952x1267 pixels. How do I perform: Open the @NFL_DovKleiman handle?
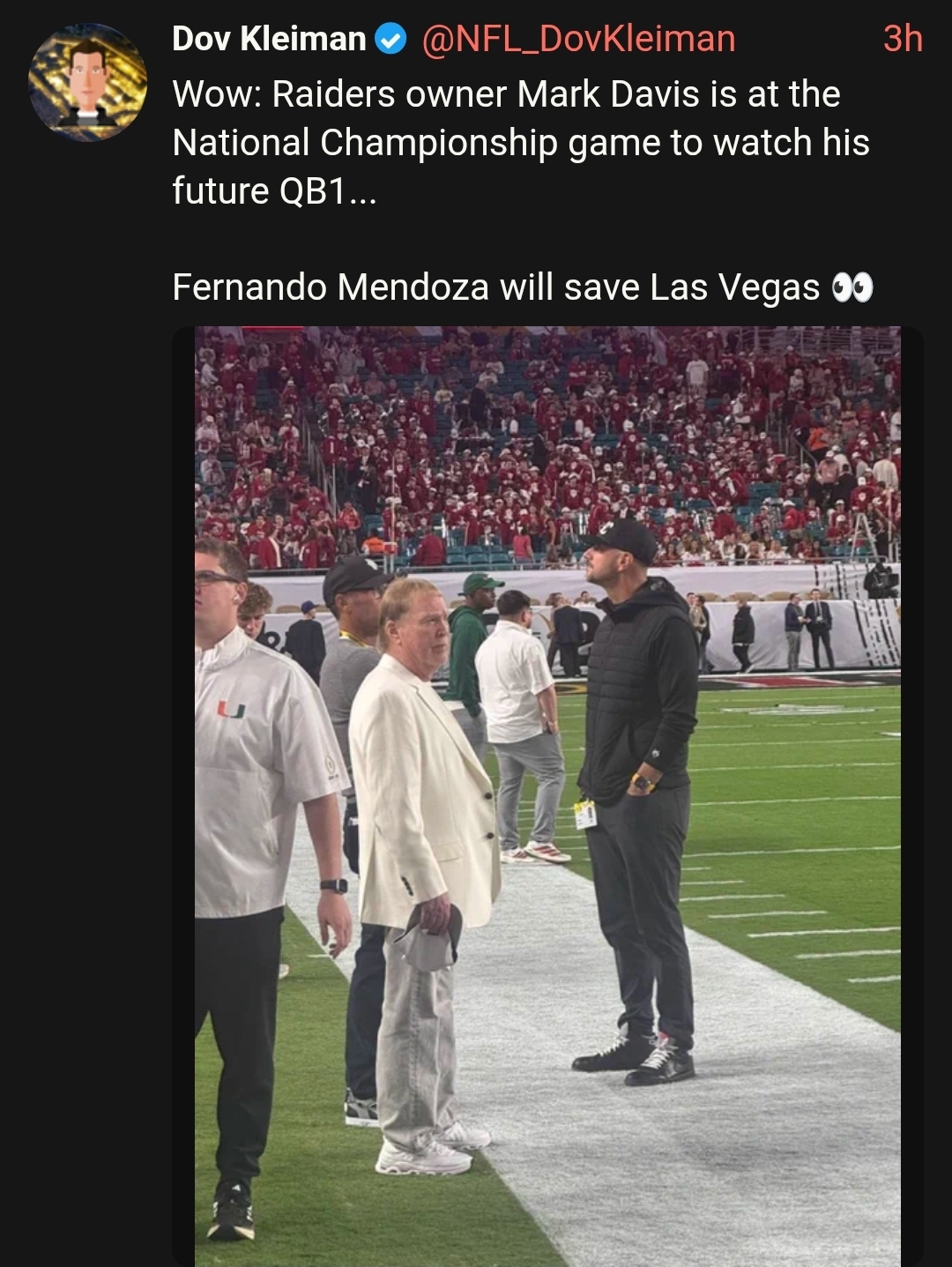point(579,39)
